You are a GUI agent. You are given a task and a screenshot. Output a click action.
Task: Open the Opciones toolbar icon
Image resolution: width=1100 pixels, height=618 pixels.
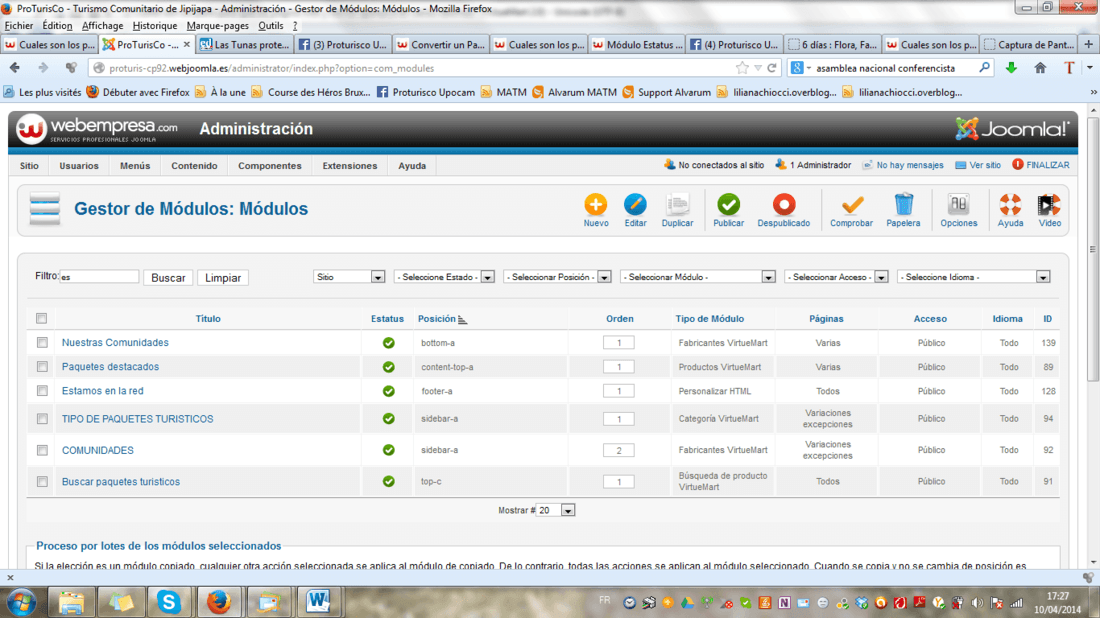[x=958, y=205]
